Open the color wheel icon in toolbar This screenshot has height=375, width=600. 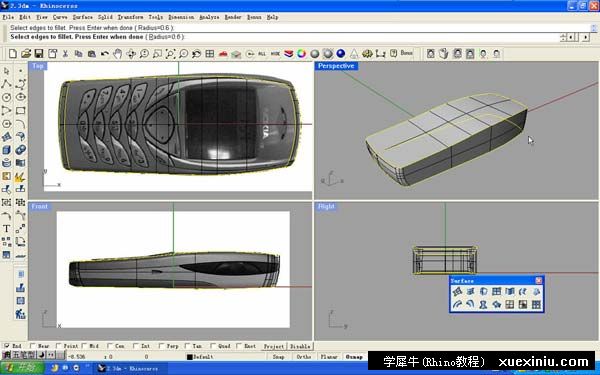pos(302,54)
